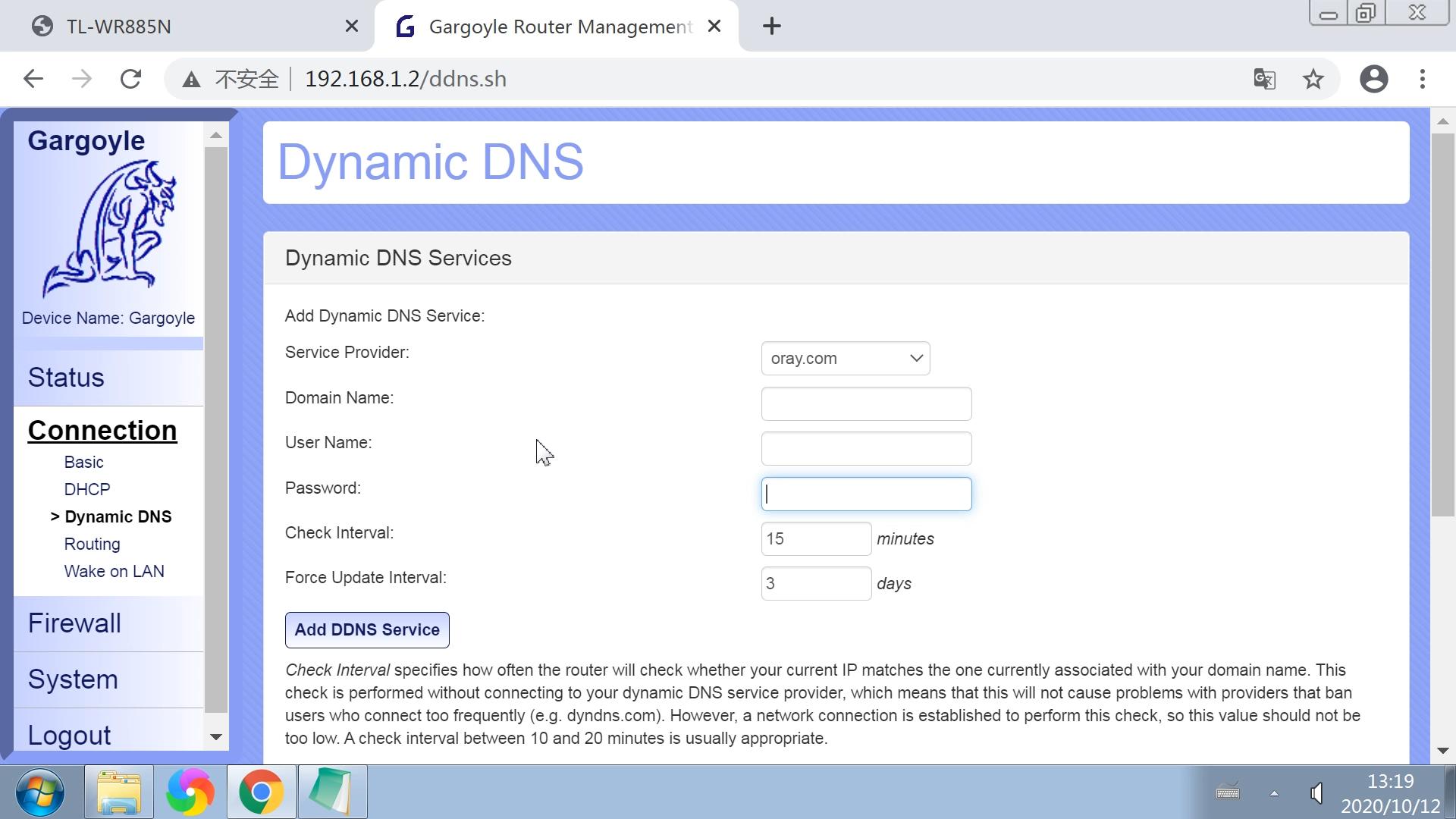The height and width of the screenshot is (819, 1456).
Task: Select the Password input field
Action: coord(866,493)
